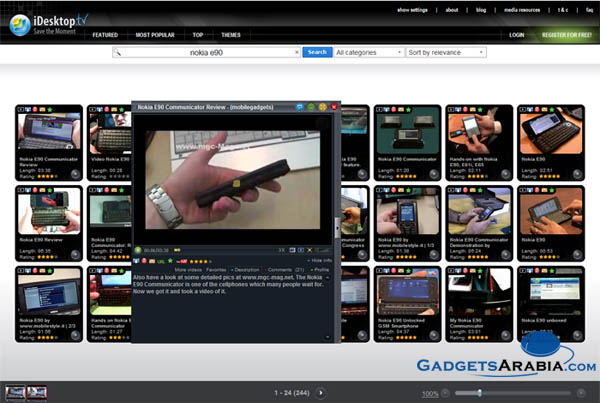
Task: Click the magnifier icon in search box
Action: (120, 51)
